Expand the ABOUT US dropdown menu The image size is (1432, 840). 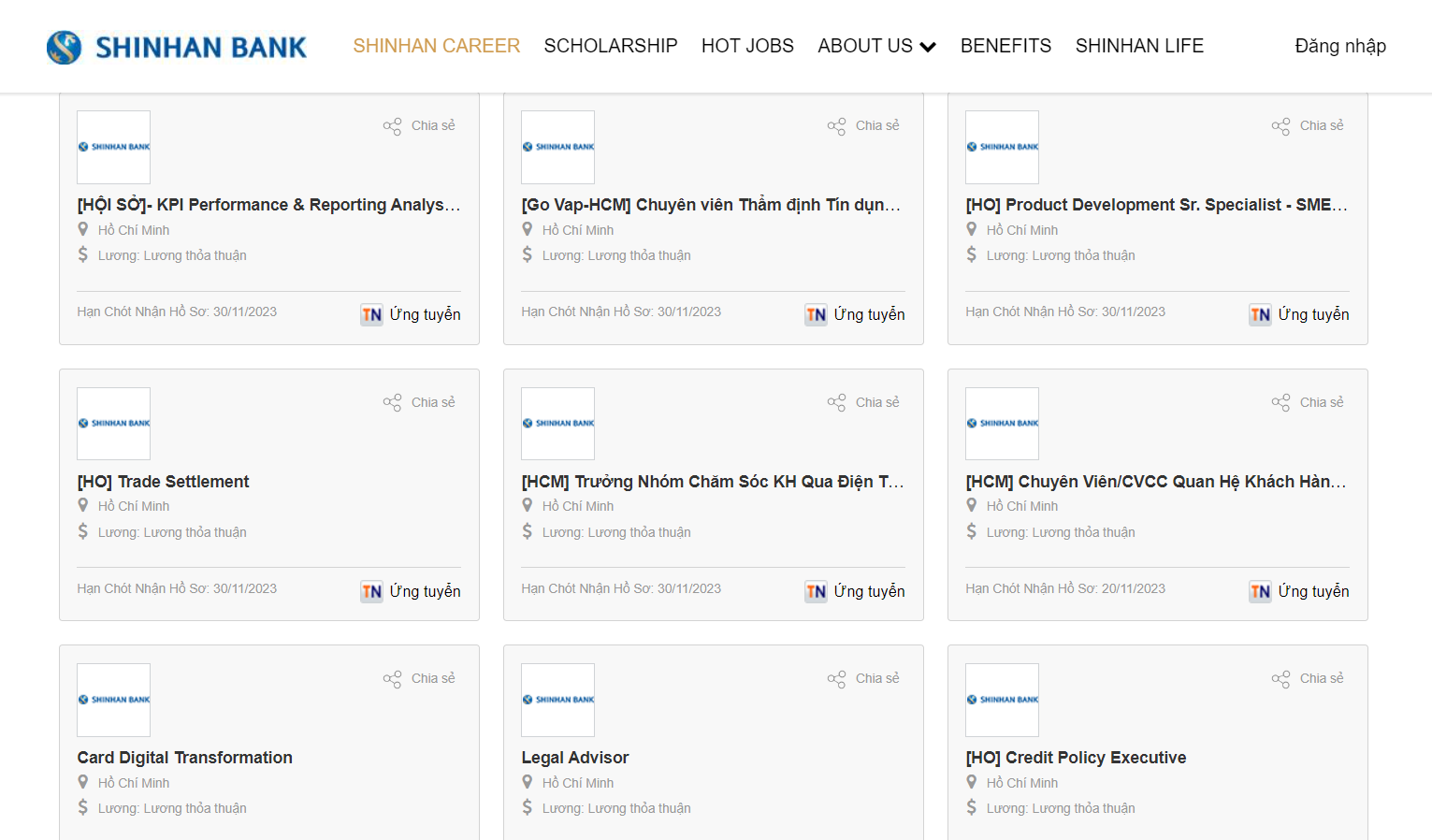pos(876,46)
